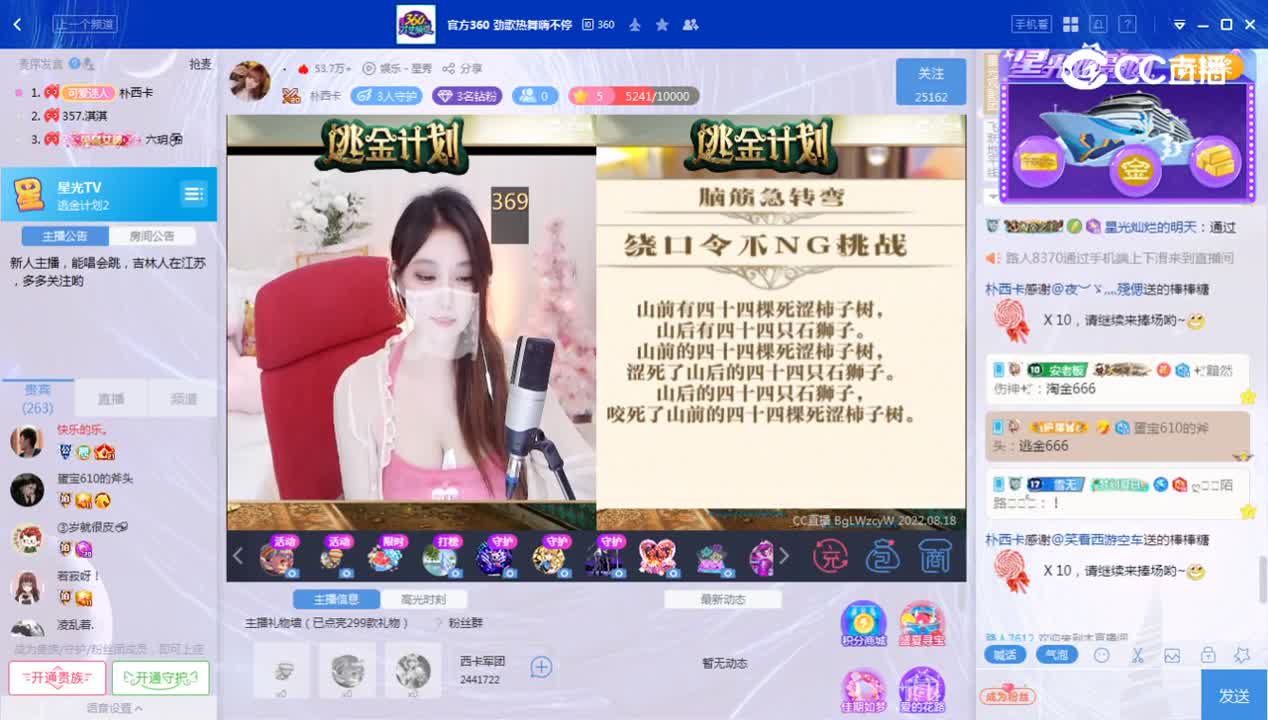
Task: Click the 发送 send button
Action: (x=1234, y=695)
